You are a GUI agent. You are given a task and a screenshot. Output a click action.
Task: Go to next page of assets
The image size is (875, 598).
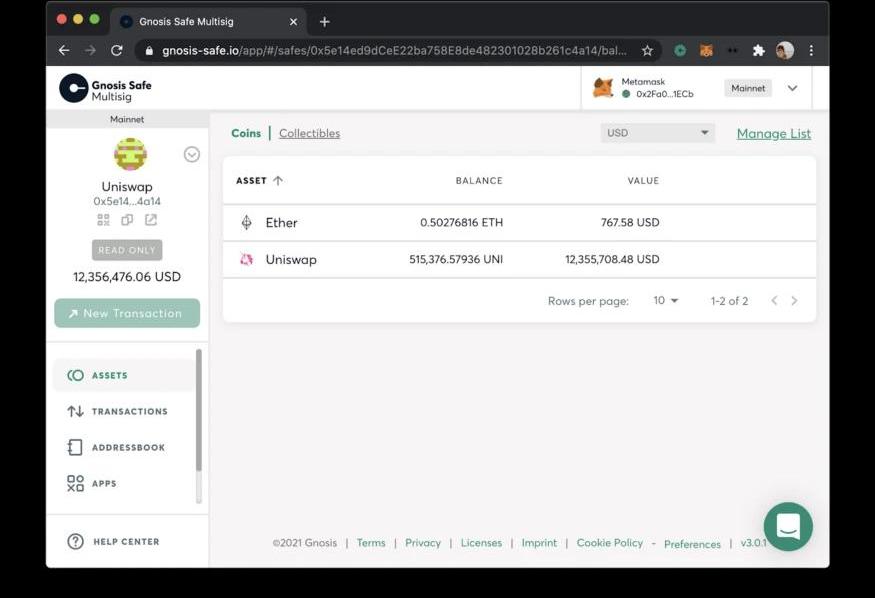pos(794,301)
